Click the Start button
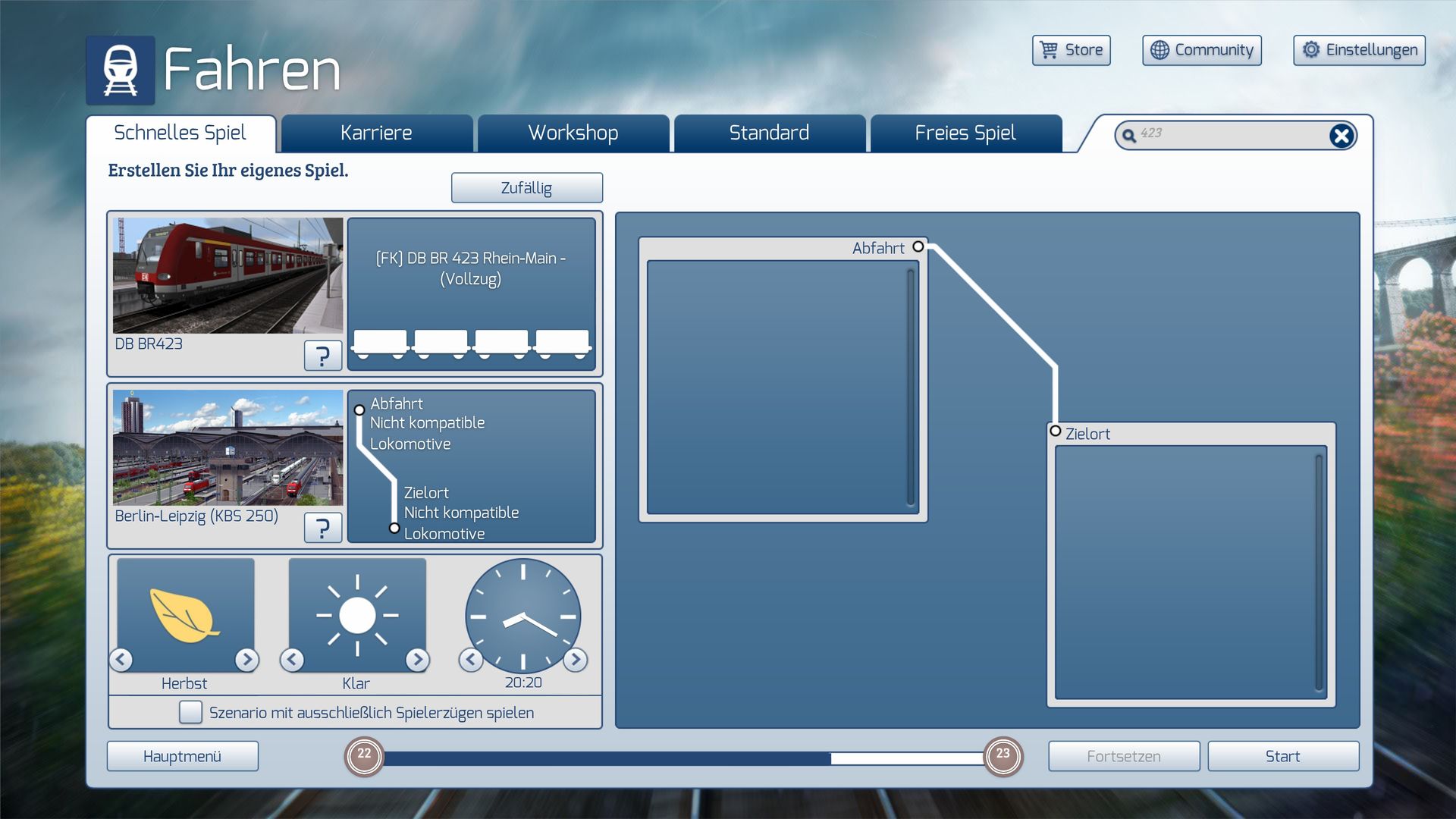The height and width of the screenshot is (819, 1456). [x=1282, y=756]
